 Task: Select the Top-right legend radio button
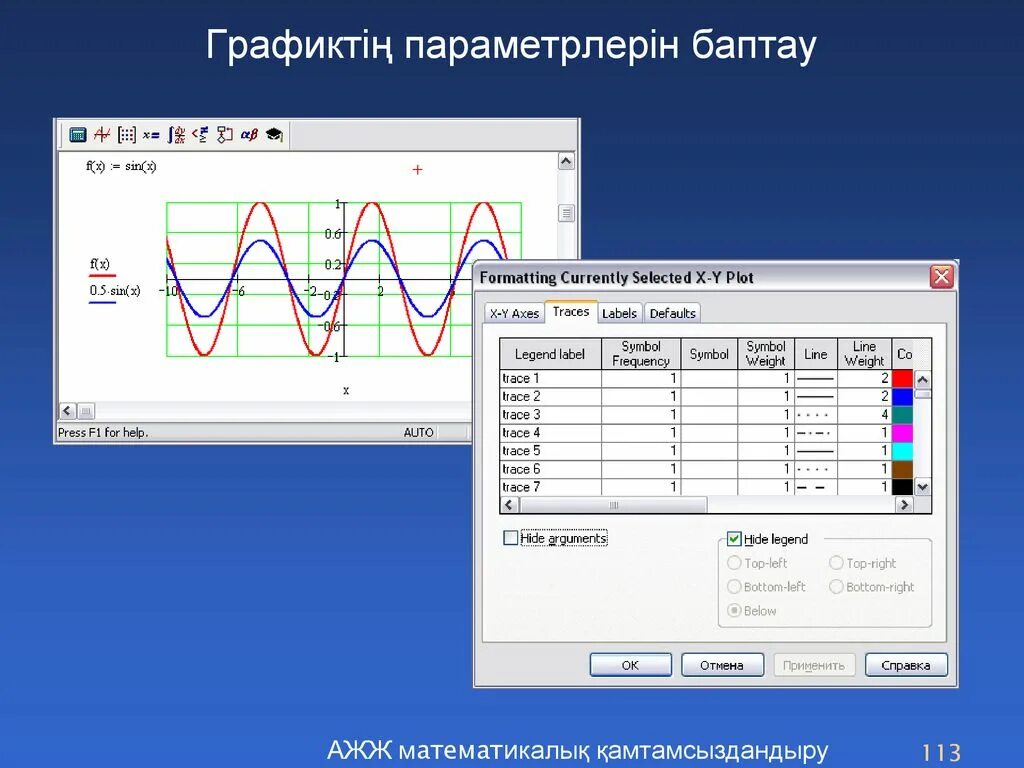(836, 562)
